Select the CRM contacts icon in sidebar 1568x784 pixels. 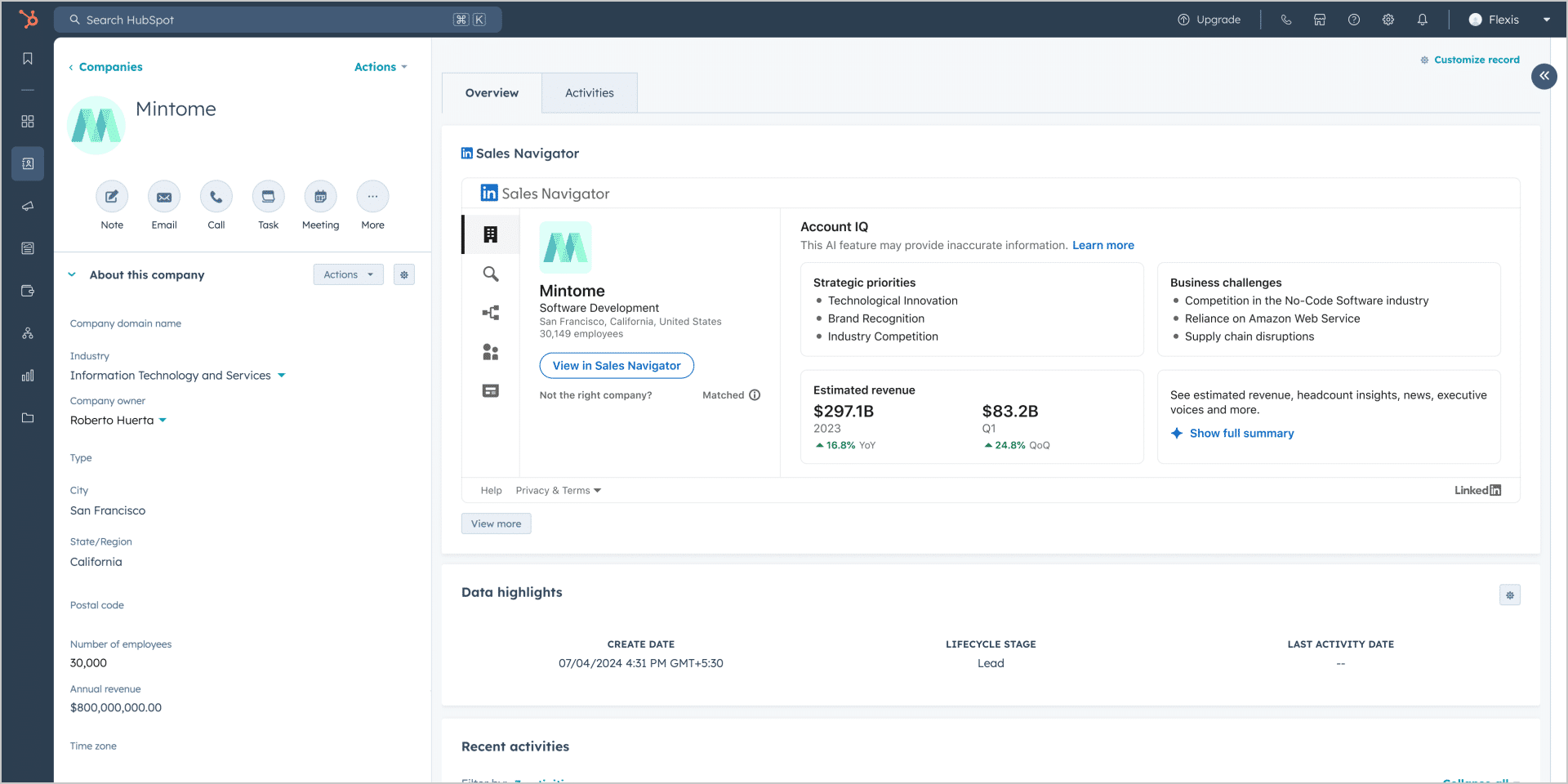[x=28, y=163]
